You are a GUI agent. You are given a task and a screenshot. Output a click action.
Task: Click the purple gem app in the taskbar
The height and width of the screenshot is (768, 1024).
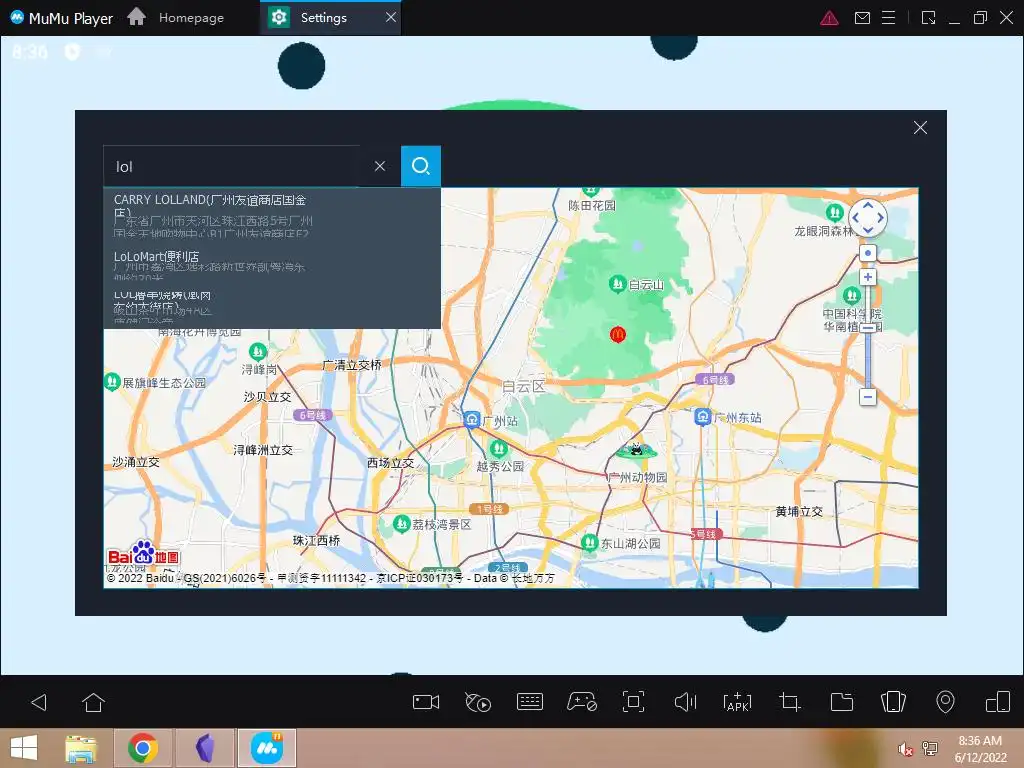(x=205, y=748)
